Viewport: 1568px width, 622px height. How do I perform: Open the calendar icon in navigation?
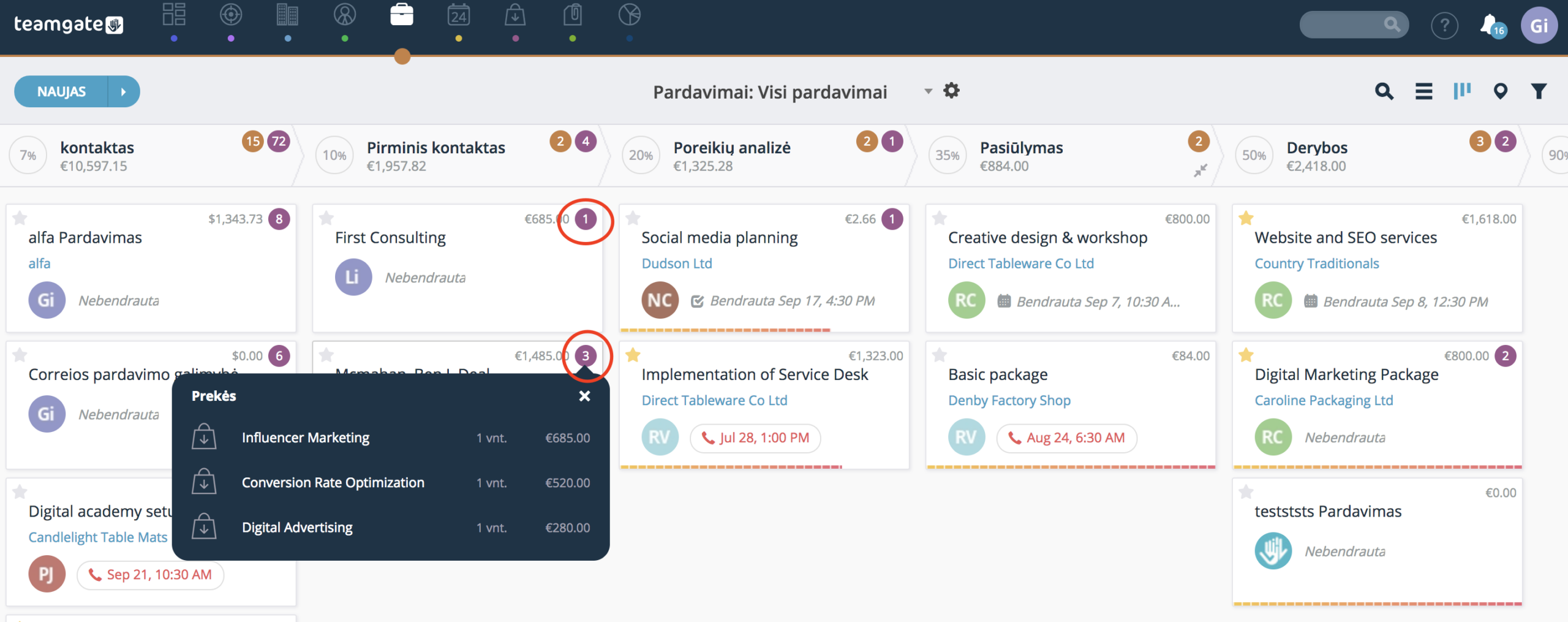[x=459, y=14]
